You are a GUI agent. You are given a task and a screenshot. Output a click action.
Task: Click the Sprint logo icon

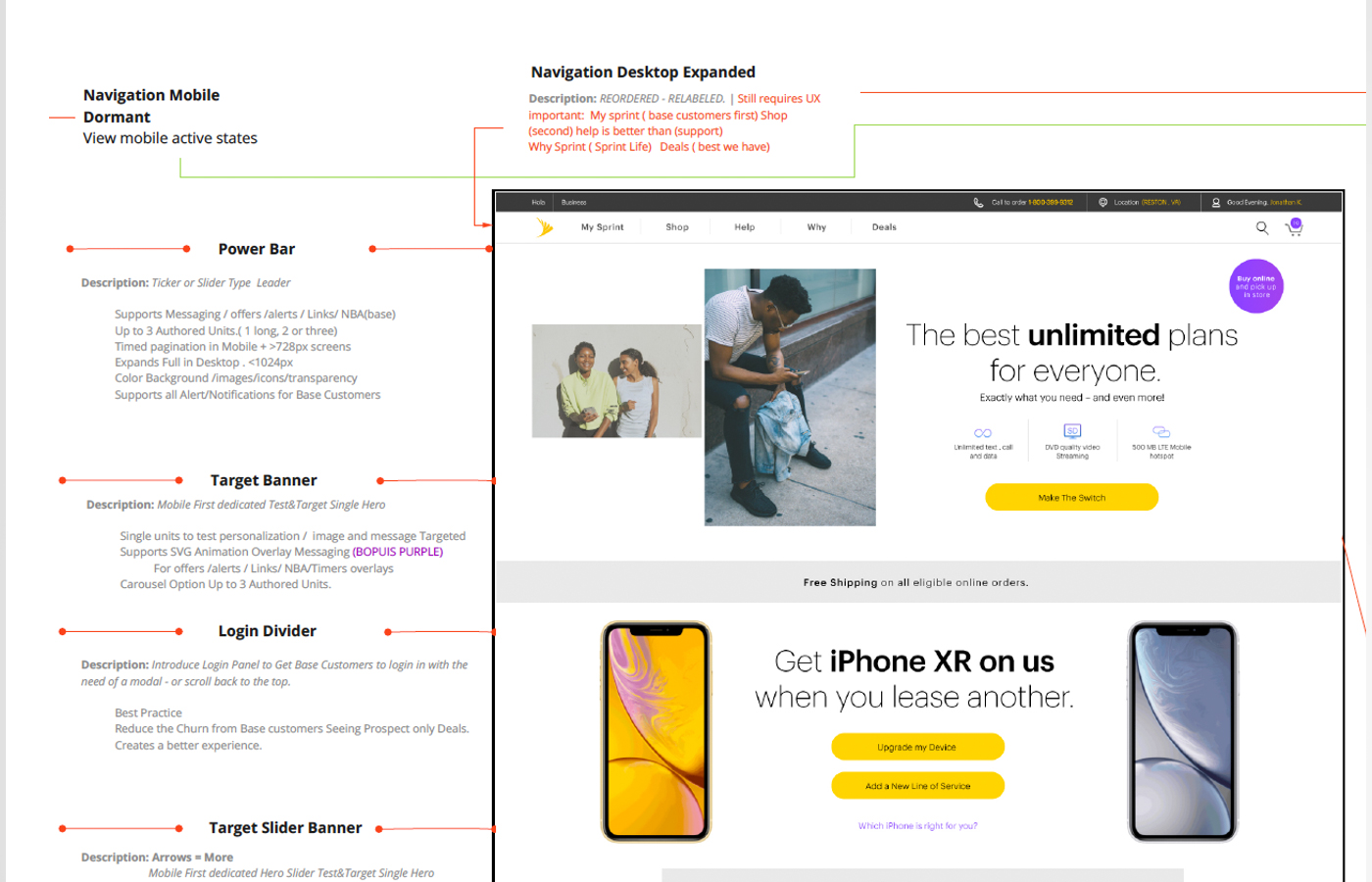coord(545,227)
